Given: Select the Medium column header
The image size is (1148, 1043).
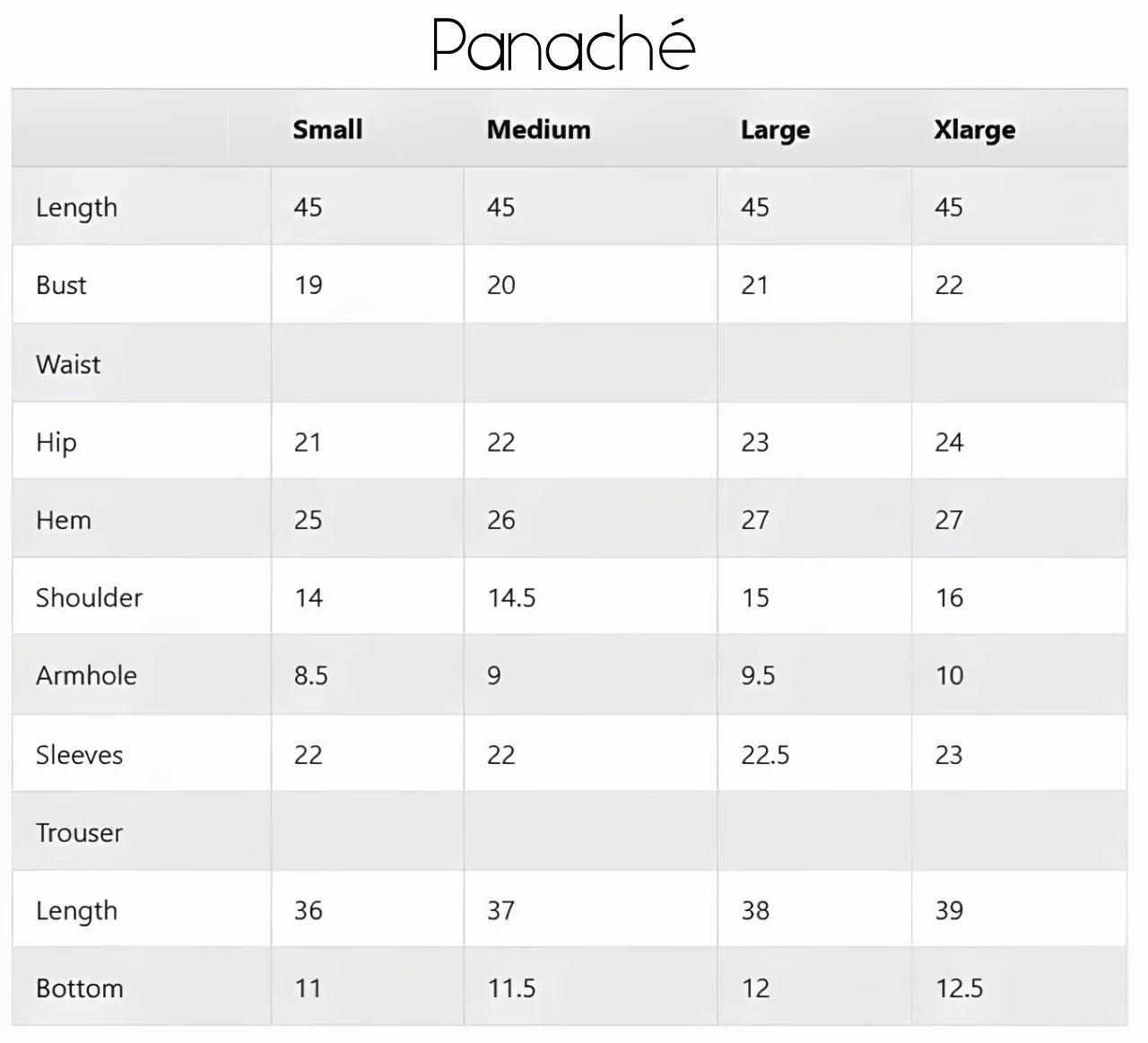Looking at the screenshot, I should click(538, 129).
